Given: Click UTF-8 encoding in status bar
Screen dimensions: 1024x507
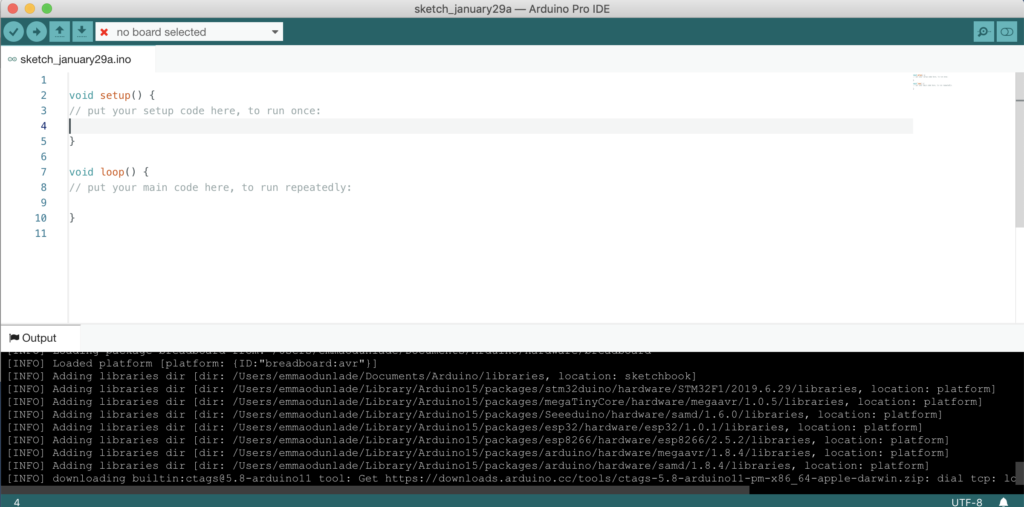Looking at the screenshot, I should tap(968, 501).
